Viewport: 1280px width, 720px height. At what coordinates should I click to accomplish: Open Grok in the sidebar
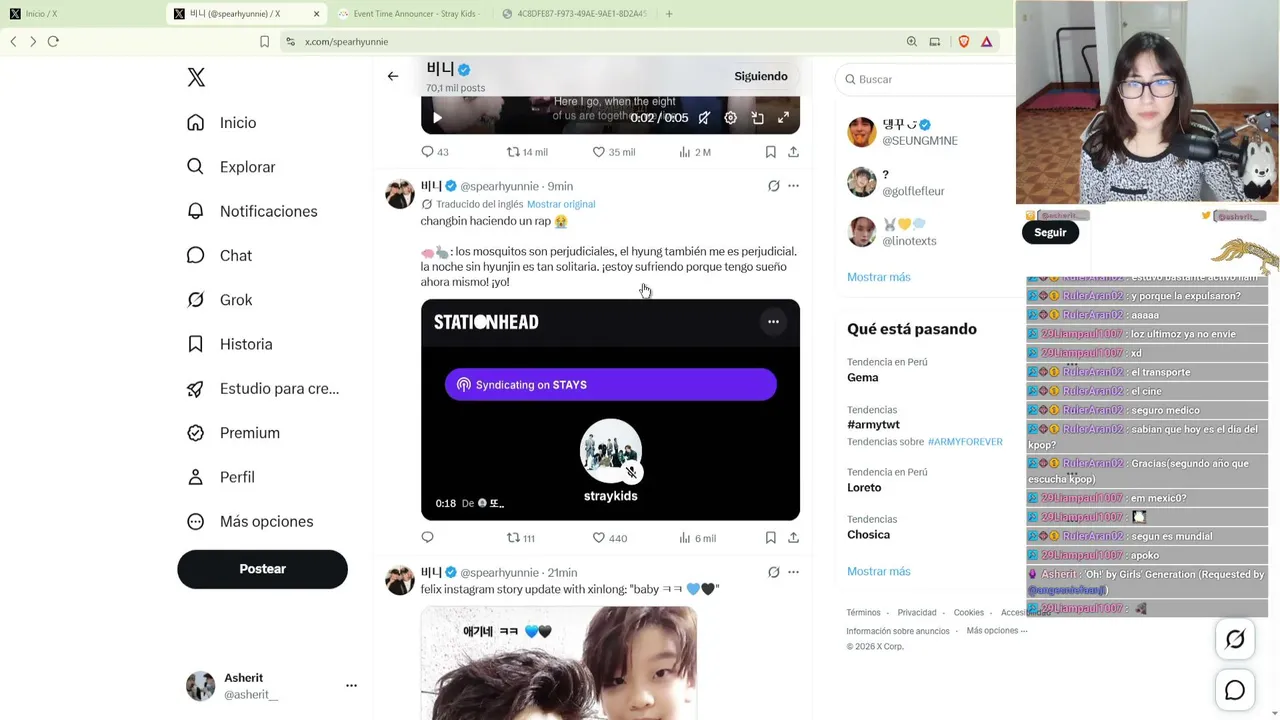point(220,300)
